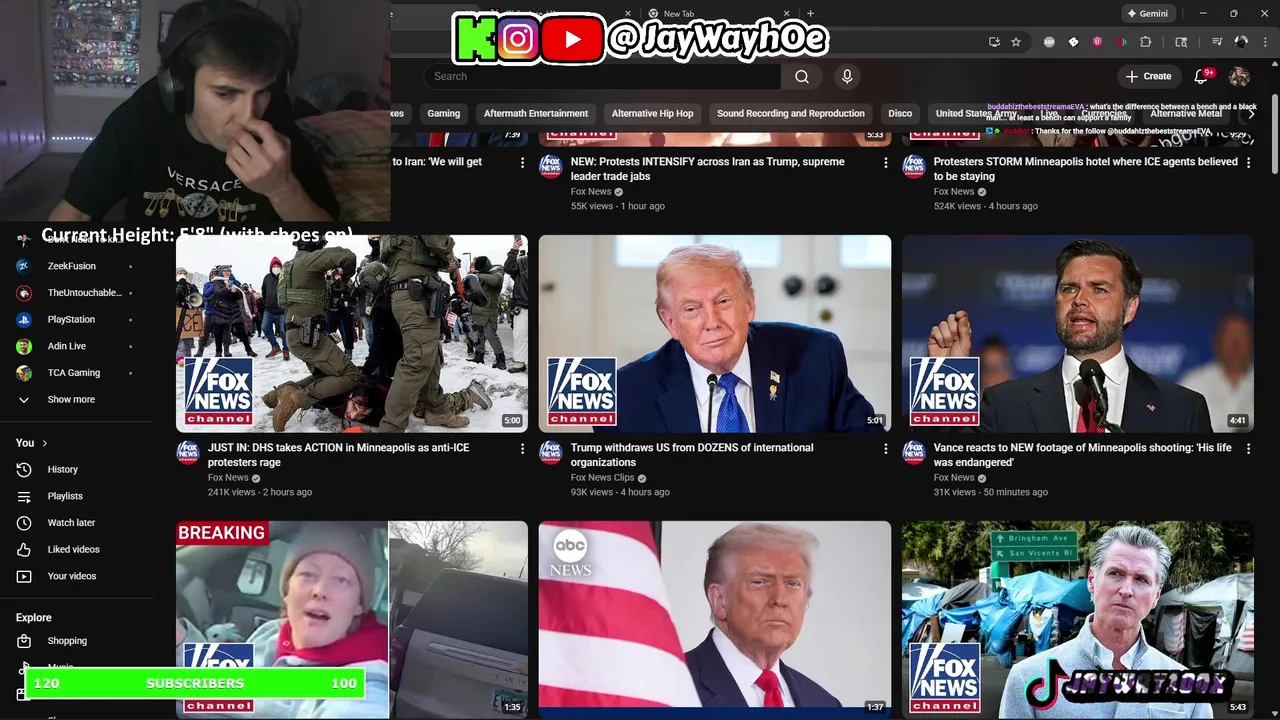The image size is (1280, 720).
Task: Open options menu for DHS takes ACTION video
Action: 522,449
